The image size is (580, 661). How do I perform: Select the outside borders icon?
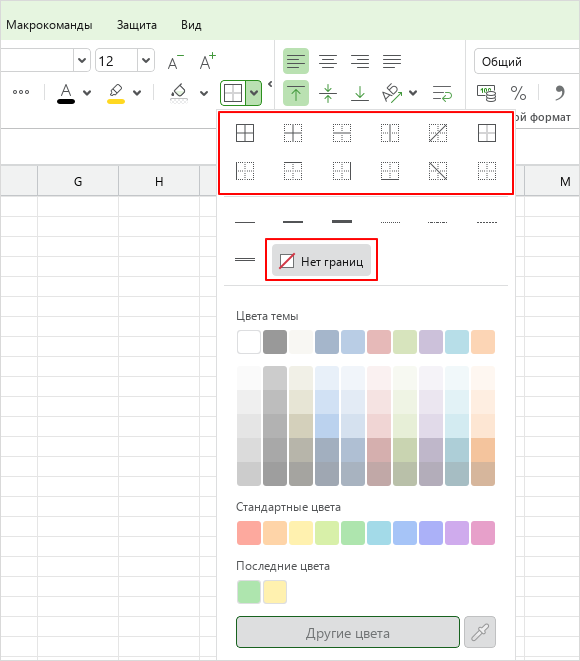click(487, 133)
